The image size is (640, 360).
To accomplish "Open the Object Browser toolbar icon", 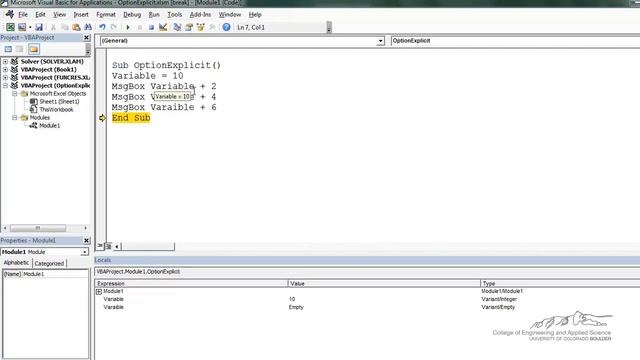I will [200, 27].
